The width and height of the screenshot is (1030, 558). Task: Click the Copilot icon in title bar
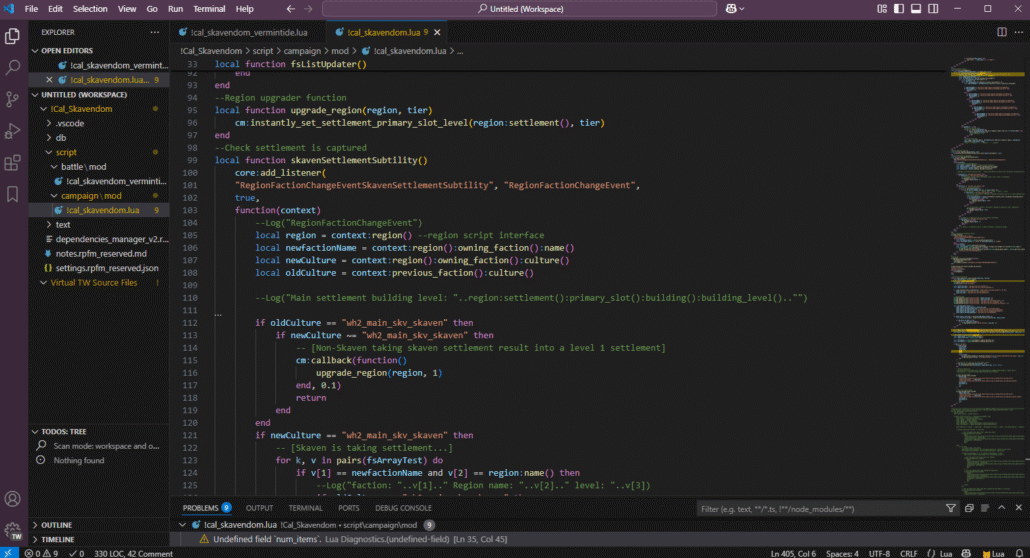730,9
